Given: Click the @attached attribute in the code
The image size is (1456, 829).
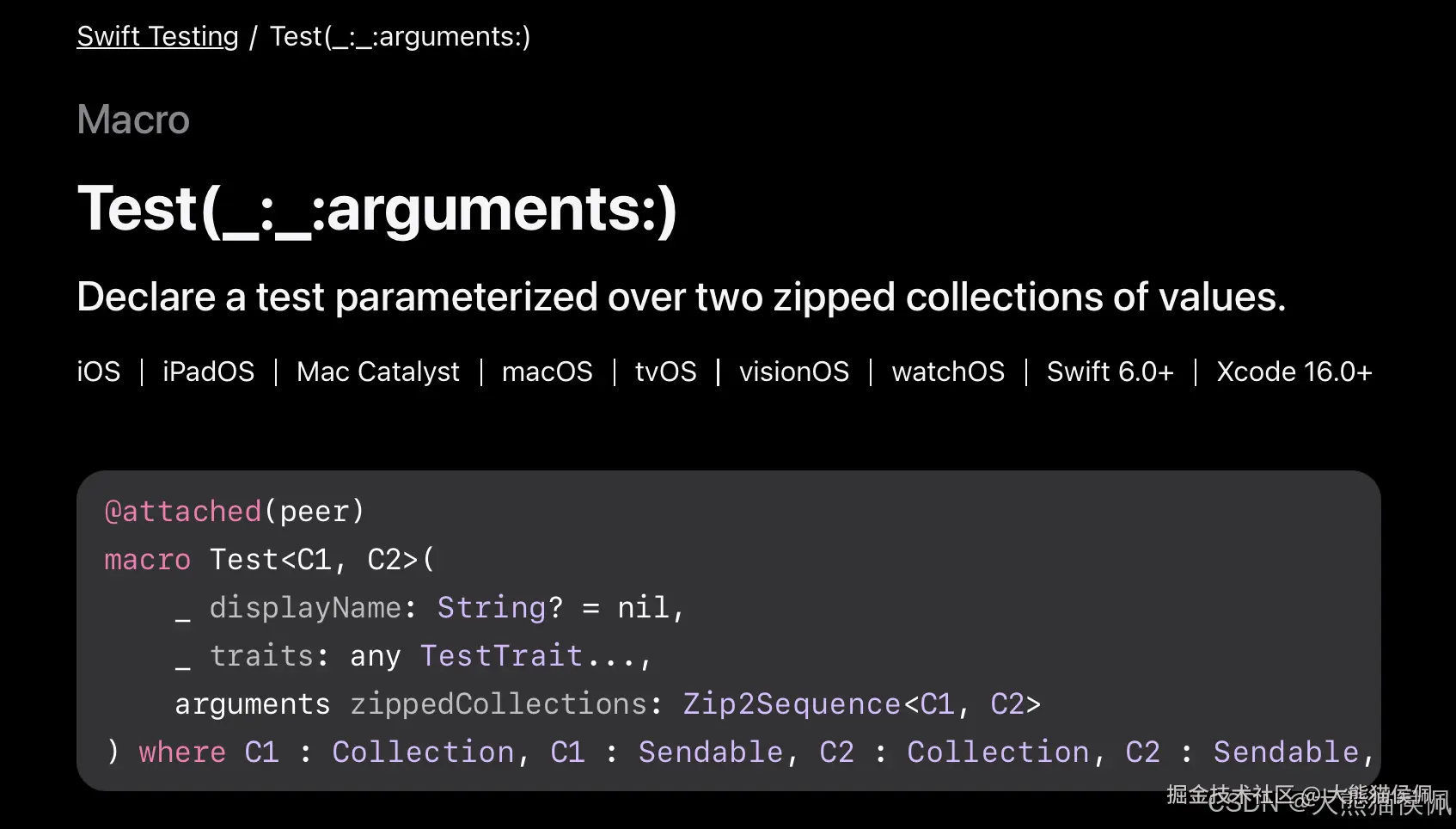Looking at the screenshot, I should 182,512.
